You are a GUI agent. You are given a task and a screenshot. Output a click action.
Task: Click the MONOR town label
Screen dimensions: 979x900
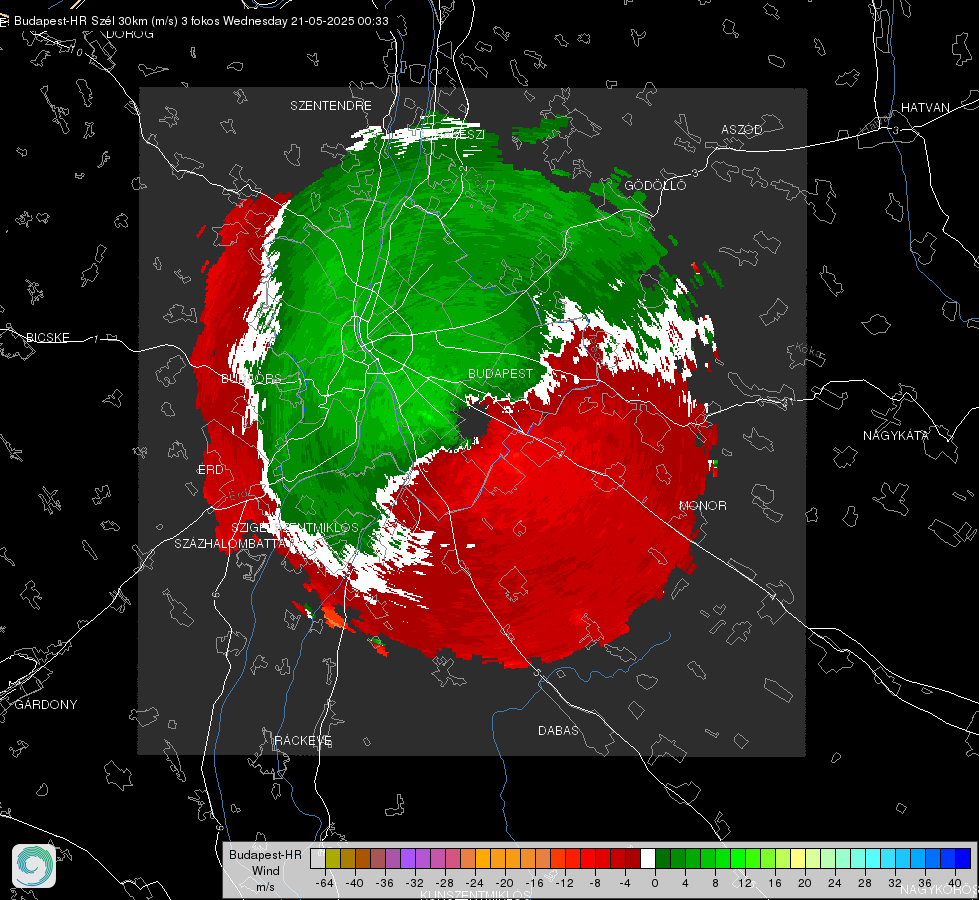coord(703,505)
